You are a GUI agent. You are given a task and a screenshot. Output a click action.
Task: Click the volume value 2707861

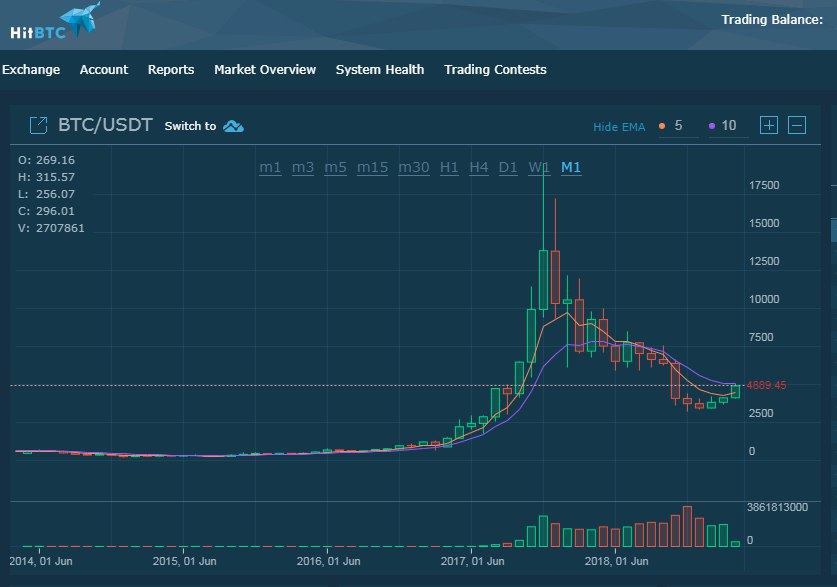(x=60, y=228)
